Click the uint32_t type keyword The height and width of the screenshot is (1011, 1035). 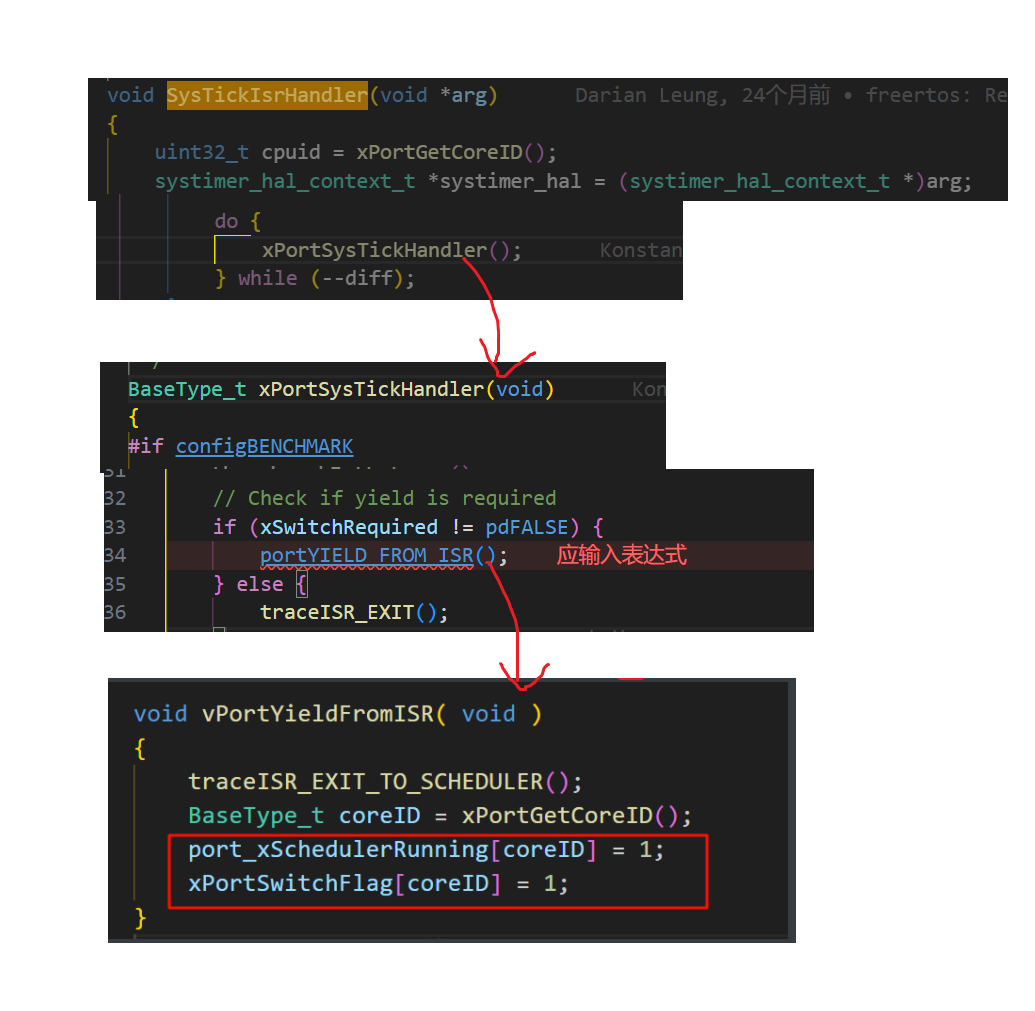[202, 152]
